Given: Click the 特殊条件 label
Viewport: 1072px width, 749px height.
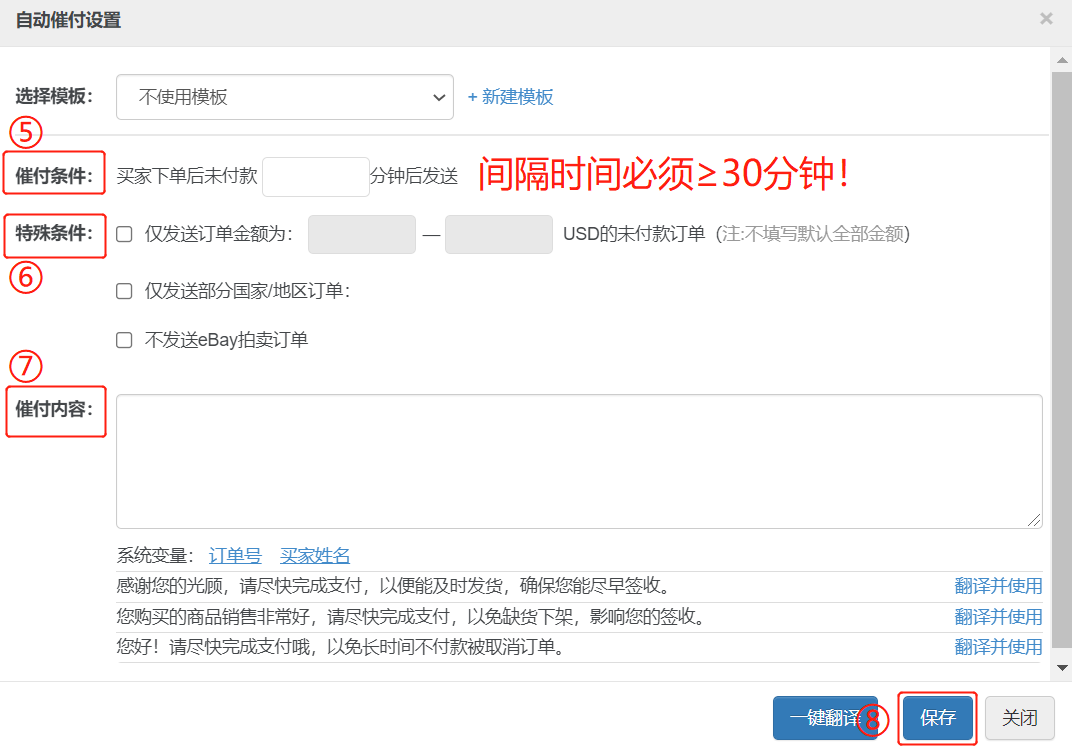Looking at the screenshot, I should click(54, 233).
